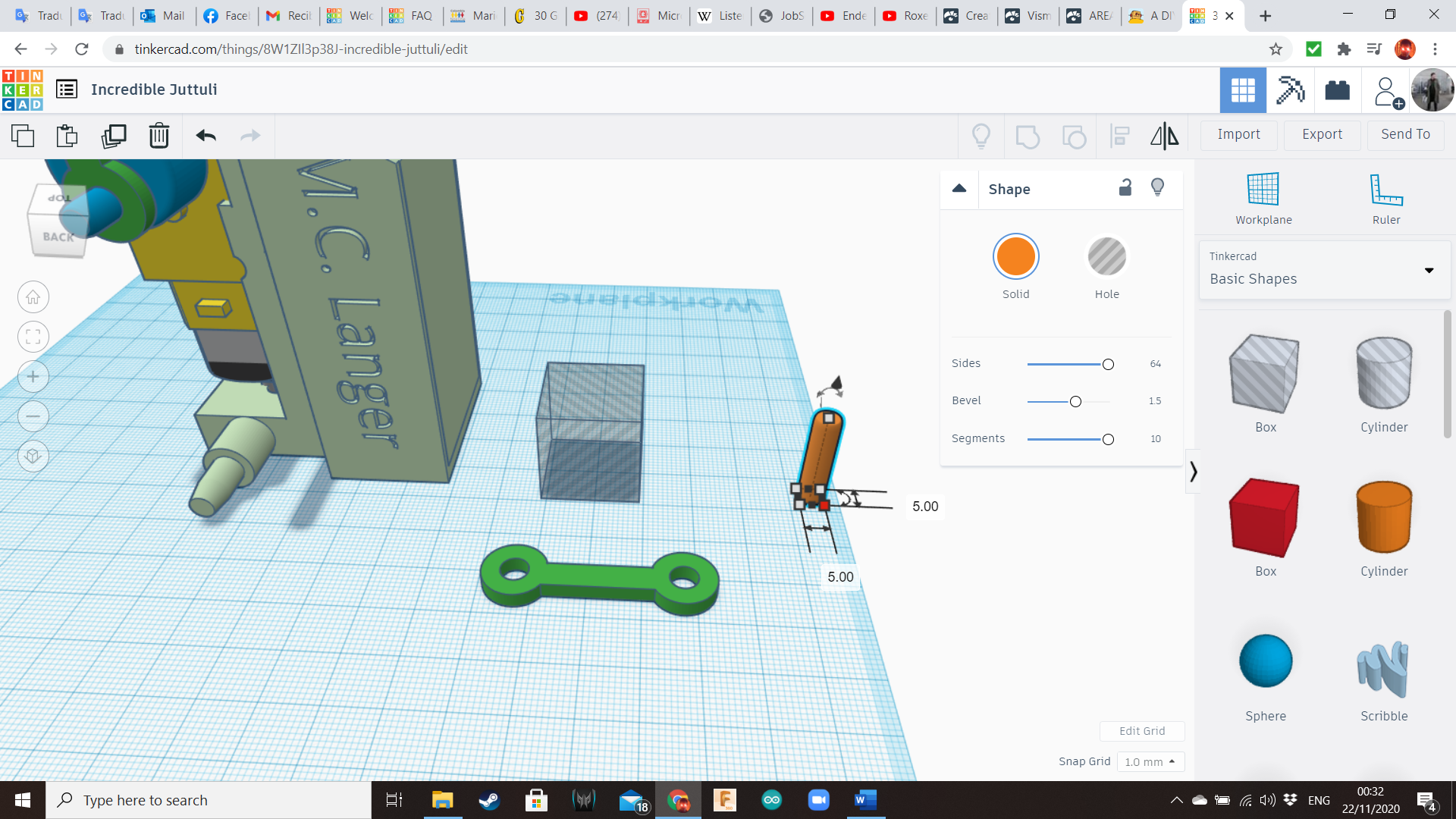Set shape to Hole

pyautogui.click(x=1106, y=257)
